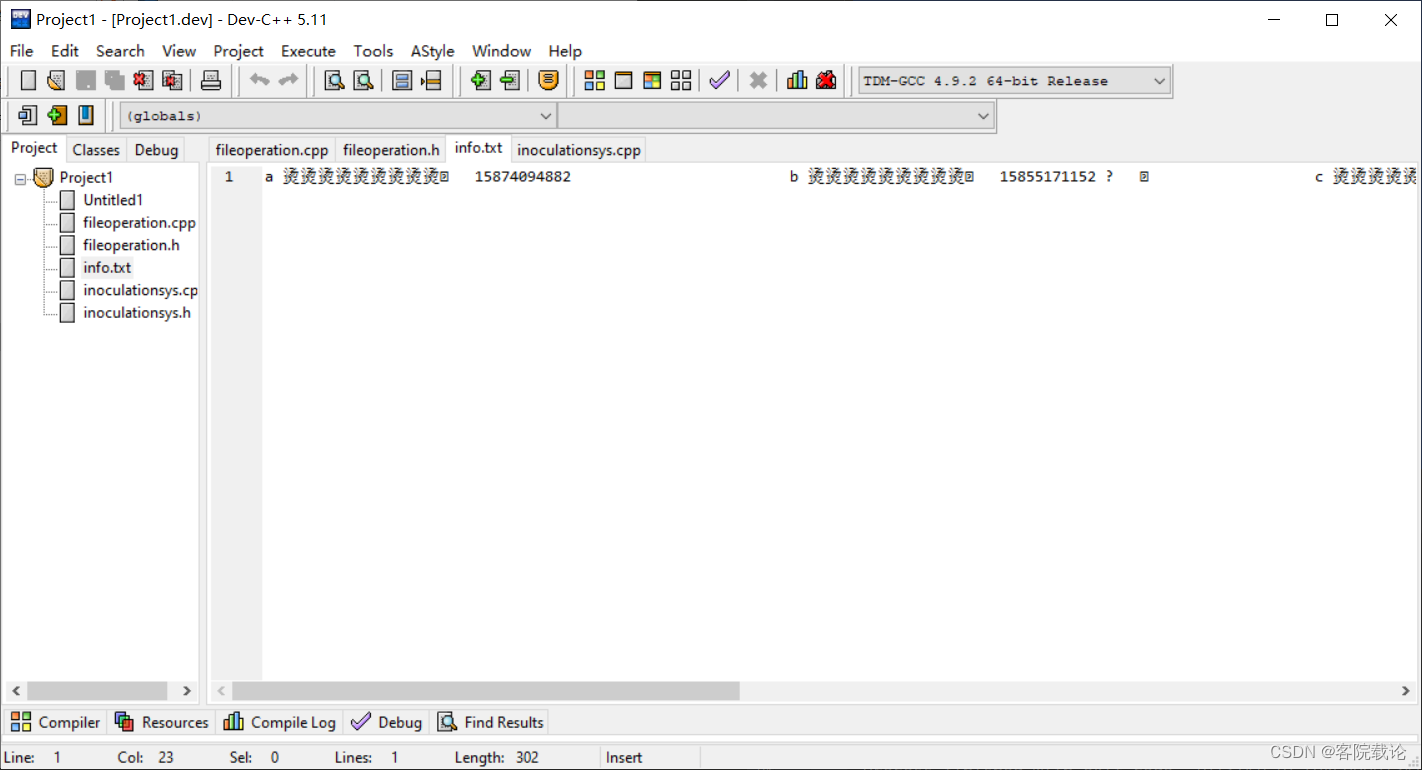Click the Remove from Project minus icon
This screenshot has width=1422, height=770.
click(509, 80)
